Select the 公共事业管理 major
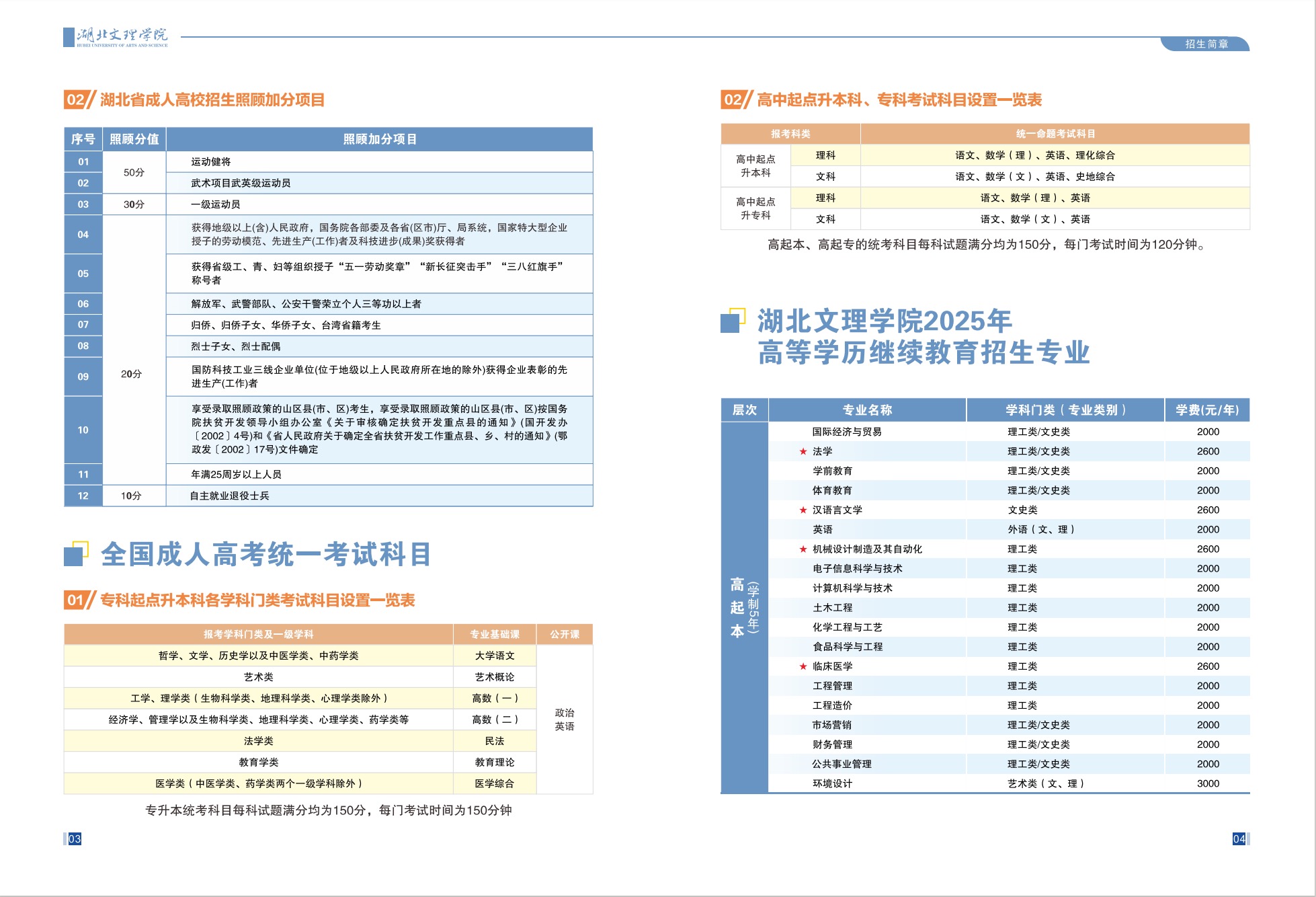This screenshot has height=897, width=1316. click(841, 764)
